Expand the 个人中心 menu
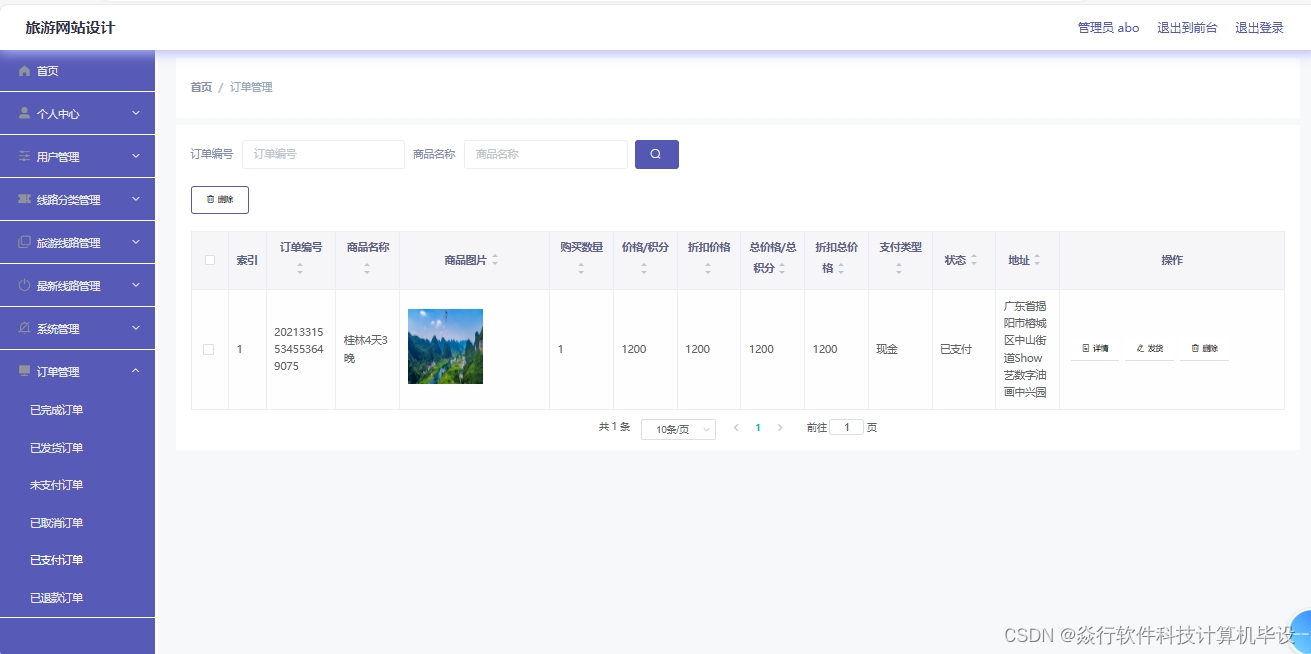 (x=70, y=113)
